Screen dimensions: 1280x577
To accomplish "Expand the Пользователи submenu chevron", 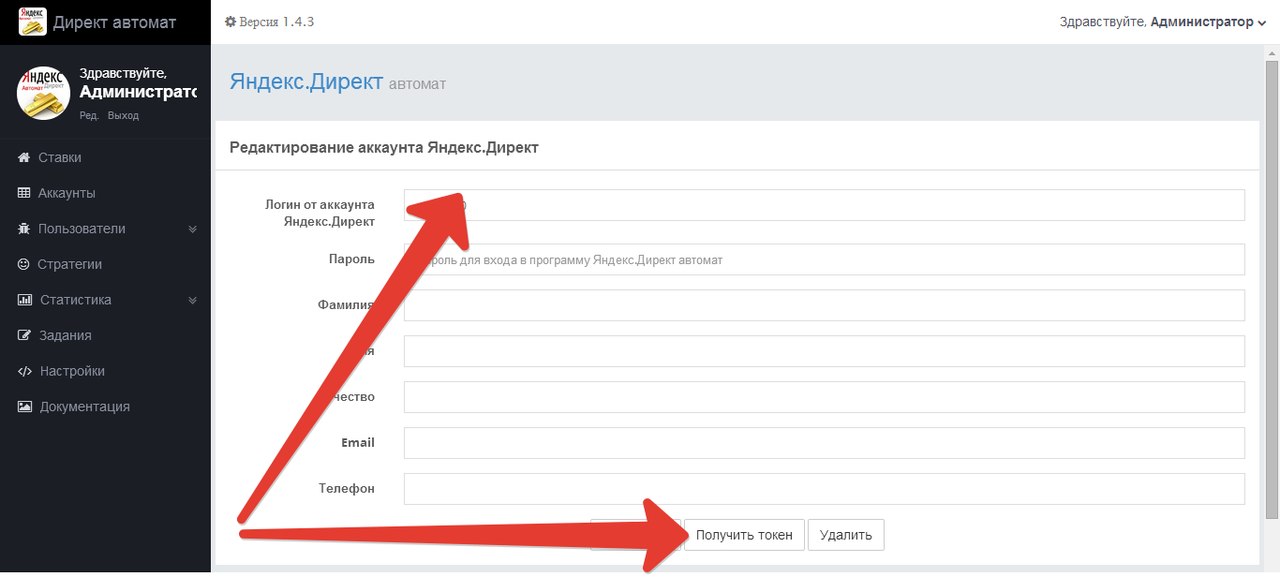I will [193, 229].
